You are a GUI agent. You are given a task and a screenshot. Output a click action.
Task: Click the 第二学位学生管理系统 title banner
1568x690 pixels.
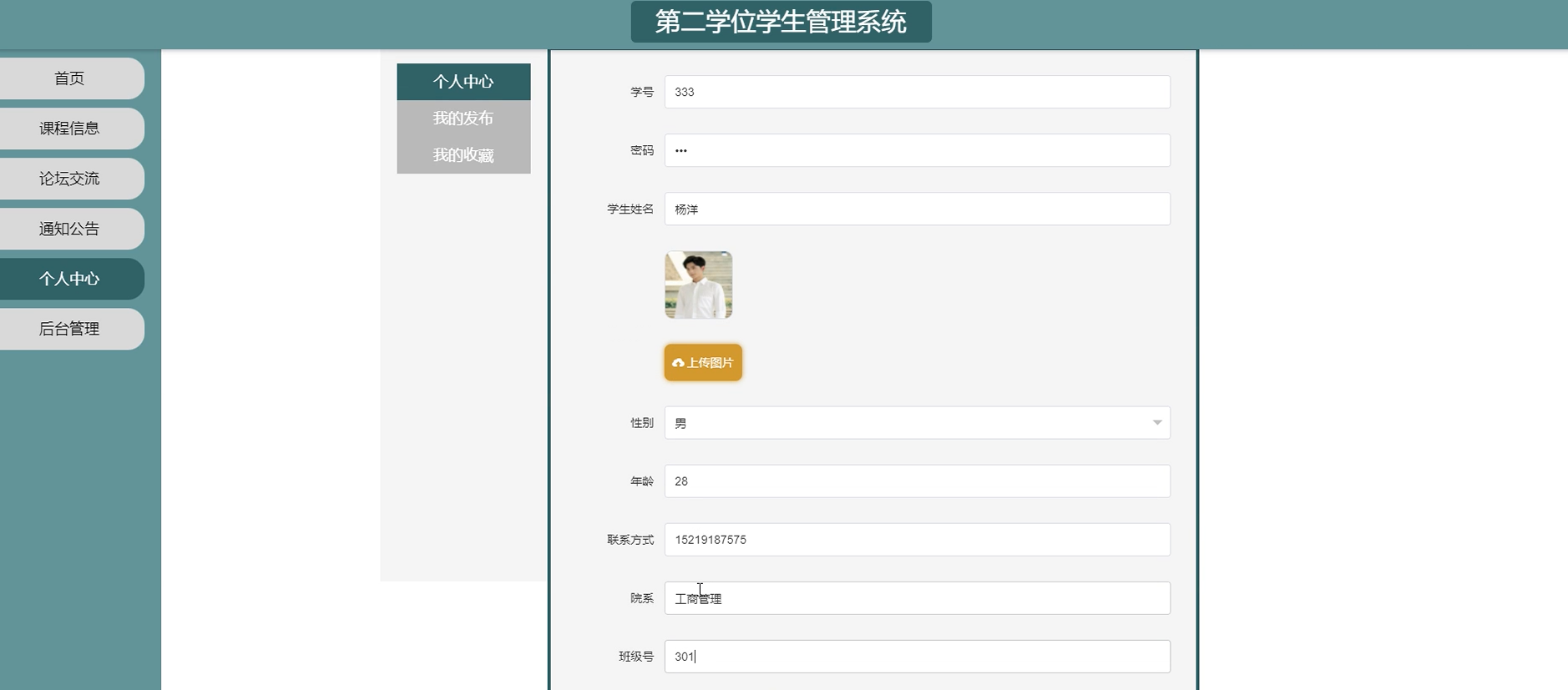[781, 22]
